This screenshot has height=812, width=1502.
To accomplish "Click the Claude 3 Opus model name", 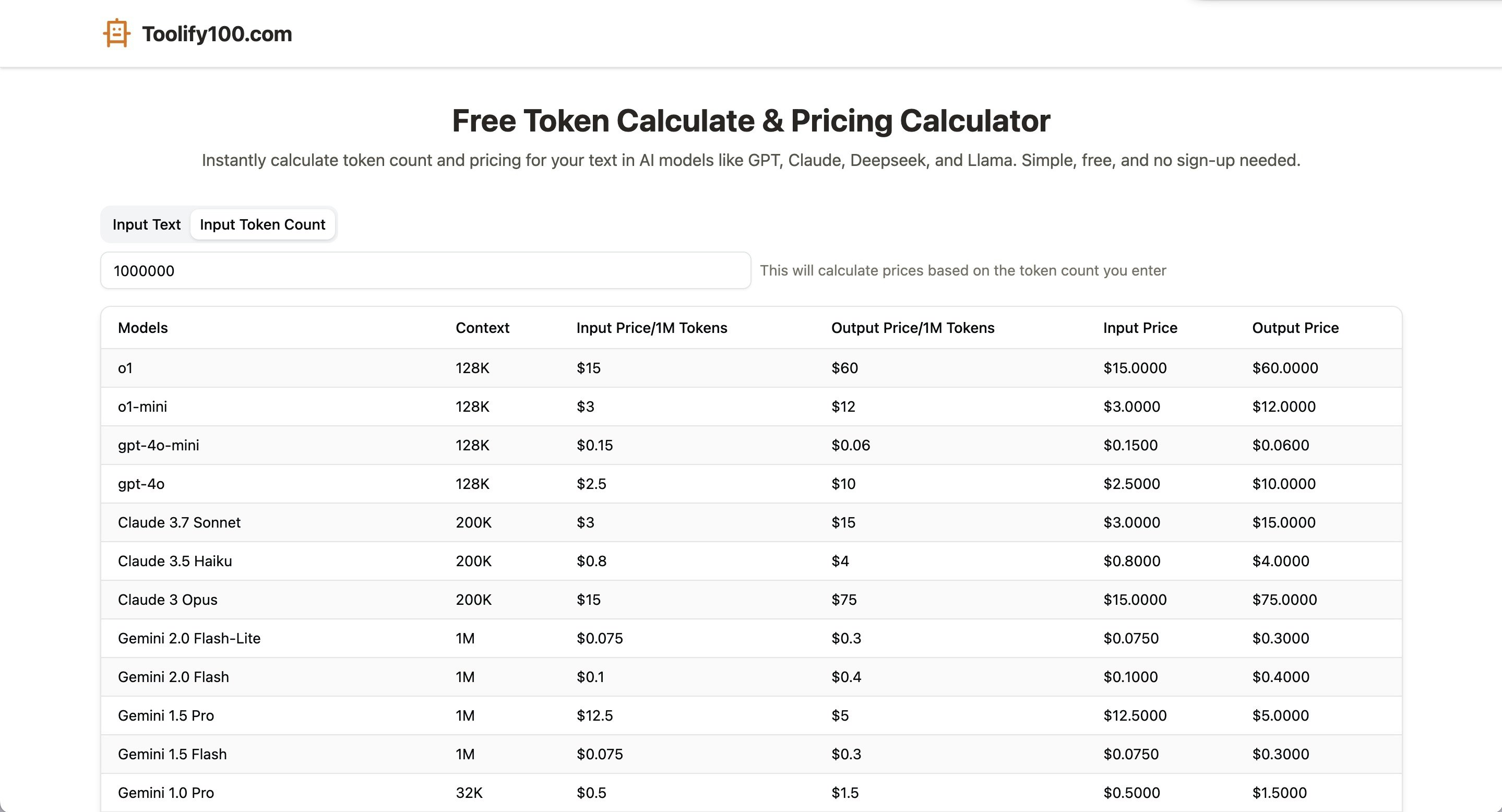I will click(x=168, y=599).
